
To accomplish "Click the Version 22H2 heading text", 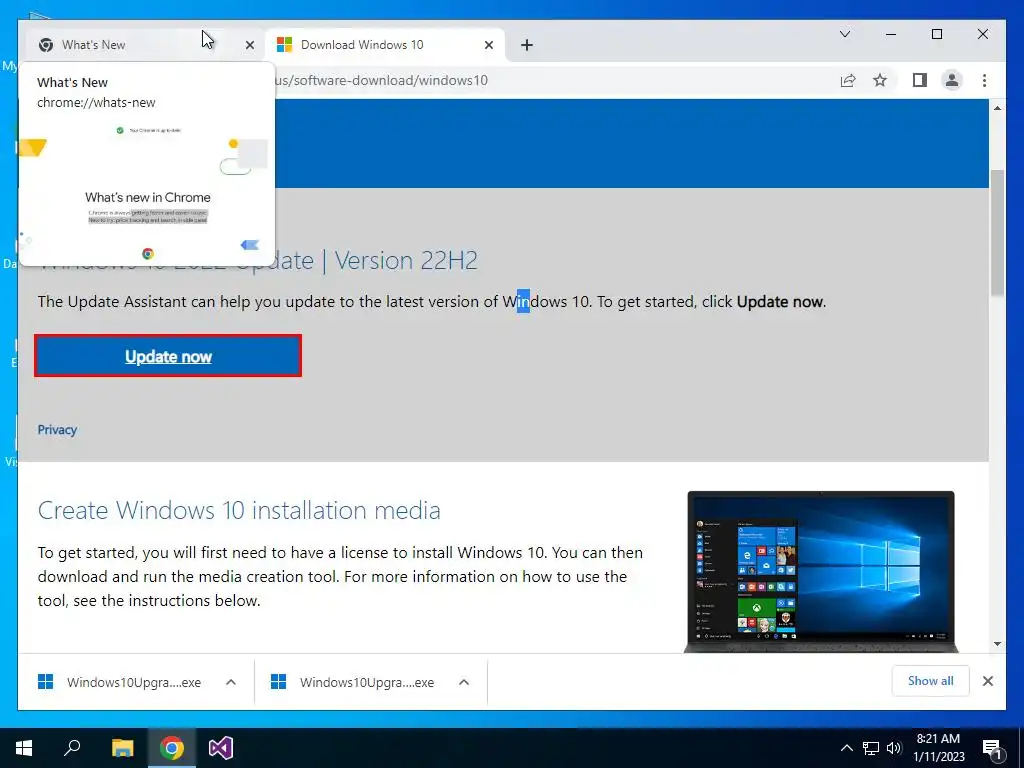I will (406, 261).
